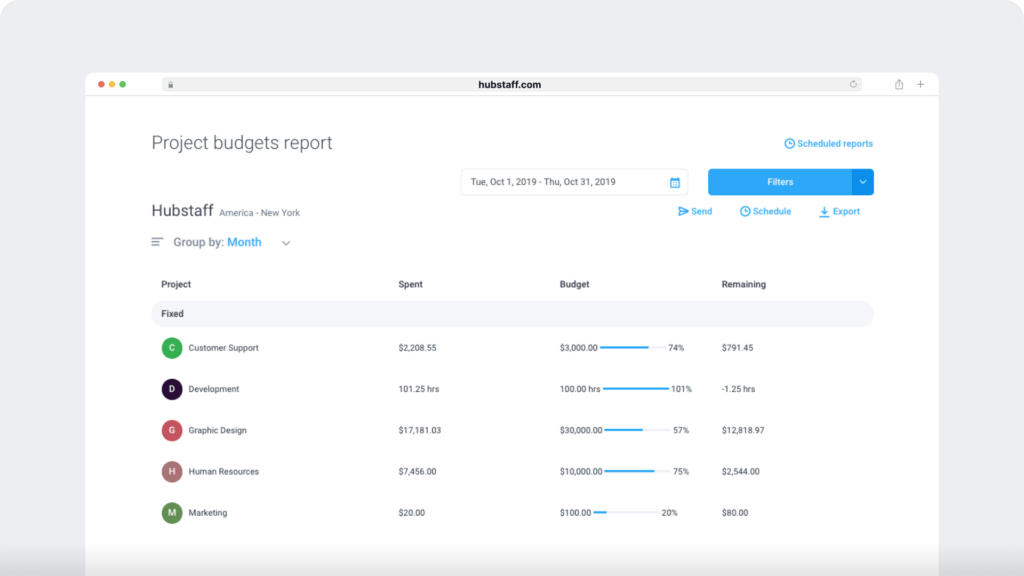Click the Spent column header
Viewport: 1024px width, 576px height.
(x=410, y=284)
